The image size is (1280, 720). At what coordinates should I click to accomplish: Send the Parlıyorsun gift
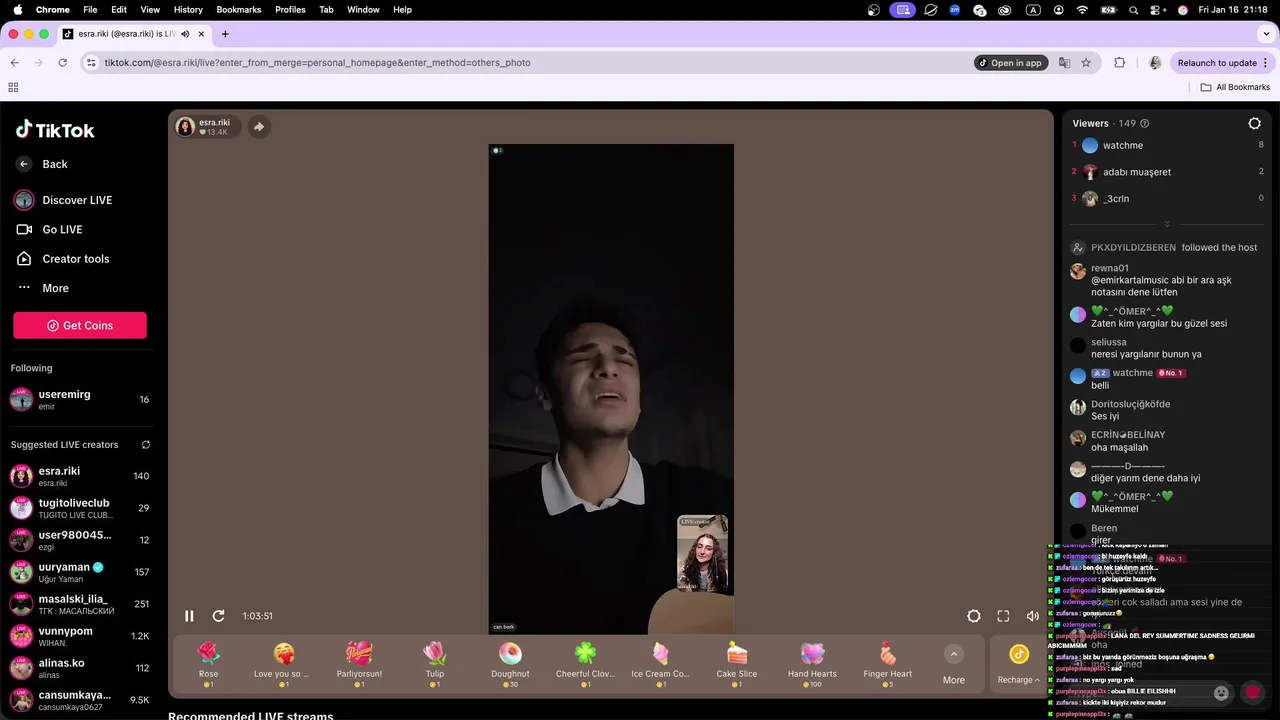359,665
